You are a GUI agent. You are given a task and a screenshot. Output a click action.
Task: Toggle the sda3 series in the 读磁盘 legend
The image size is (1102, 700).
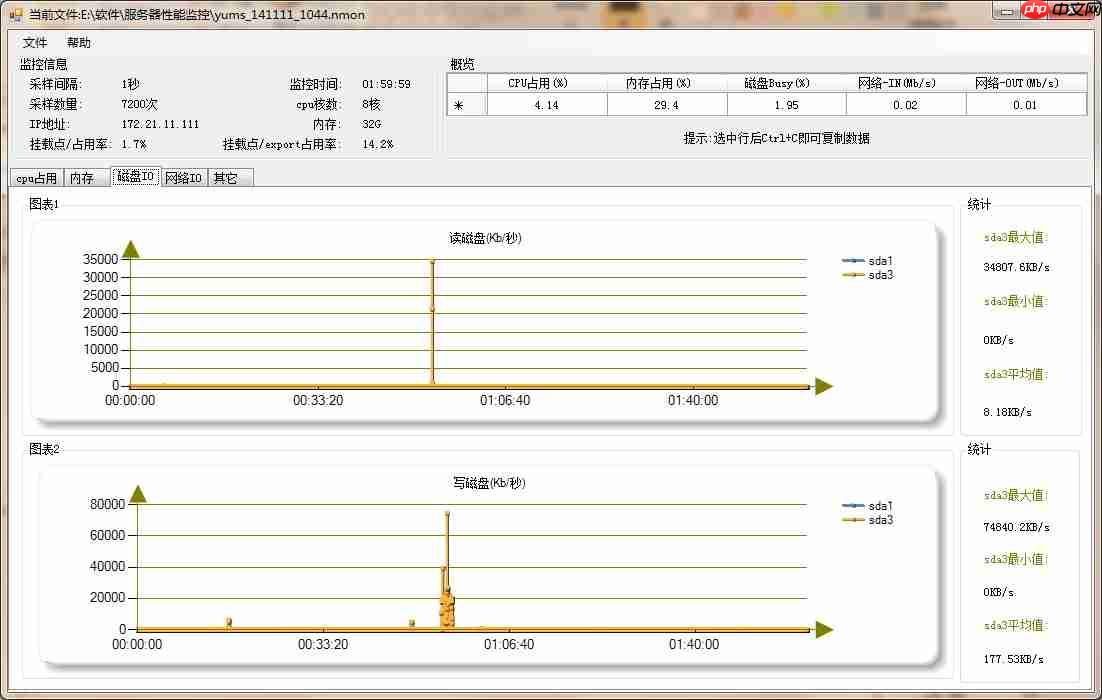[877, 274]
